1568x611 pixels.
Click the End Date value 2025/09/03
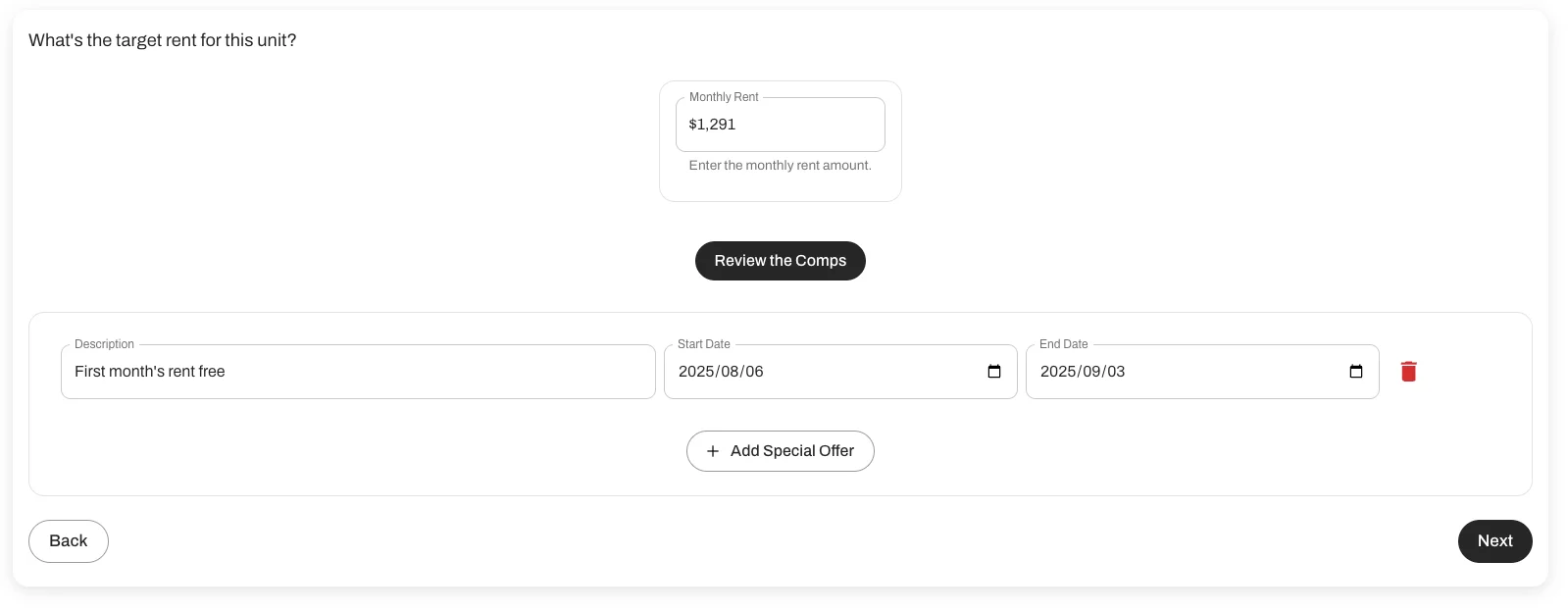(1083, 372)
